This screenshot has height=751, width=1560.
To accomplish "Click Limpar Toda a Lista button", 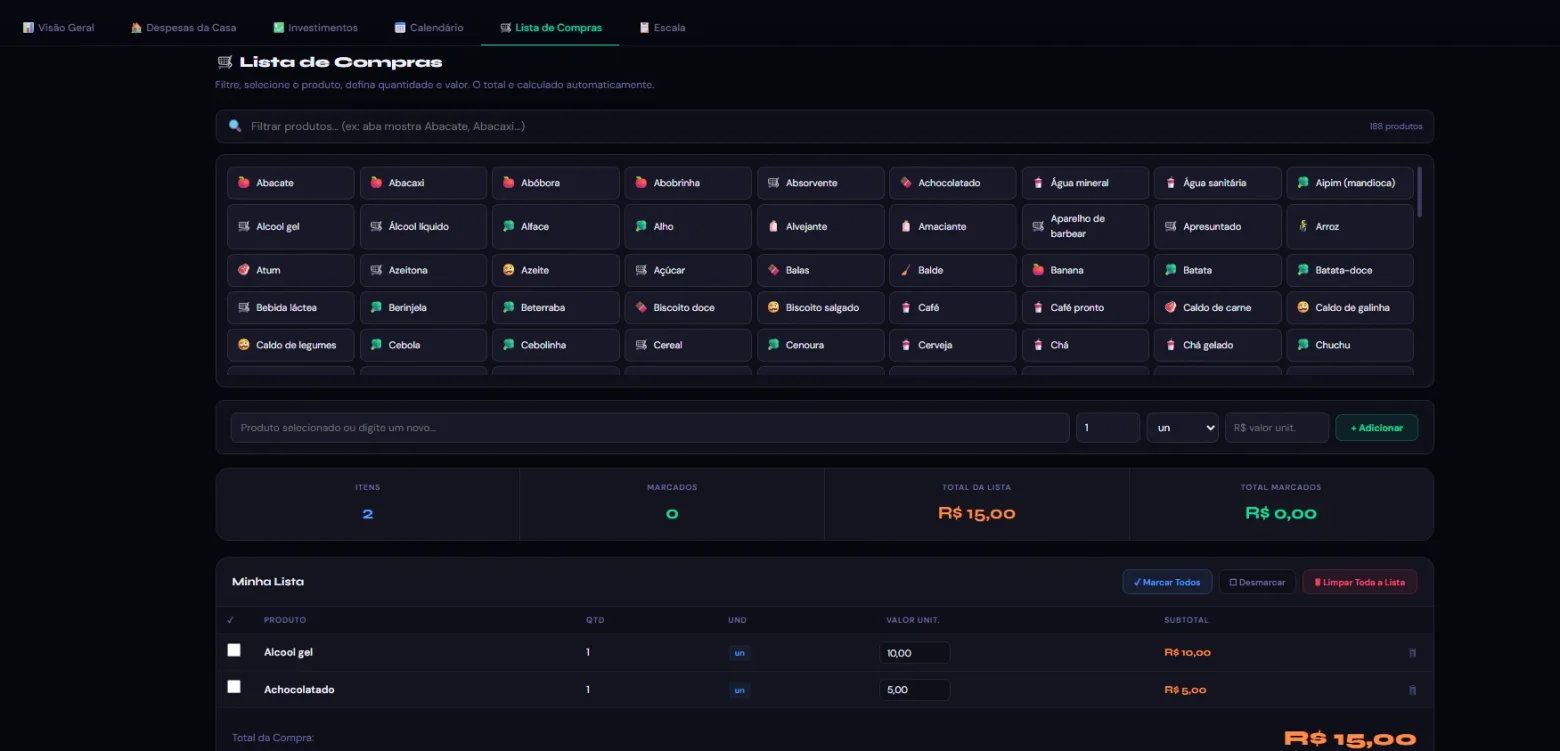I will click(x=1359, y=582).
